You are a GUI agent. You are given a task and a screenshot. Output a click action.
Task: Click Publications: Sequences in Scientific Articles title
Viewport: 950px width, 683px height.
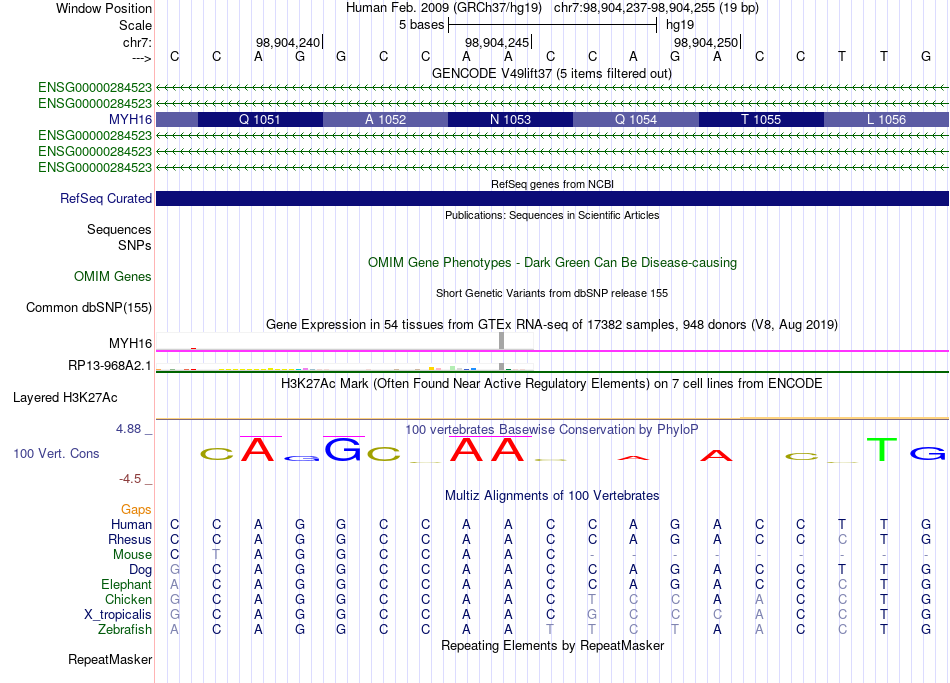coord(552,215)
